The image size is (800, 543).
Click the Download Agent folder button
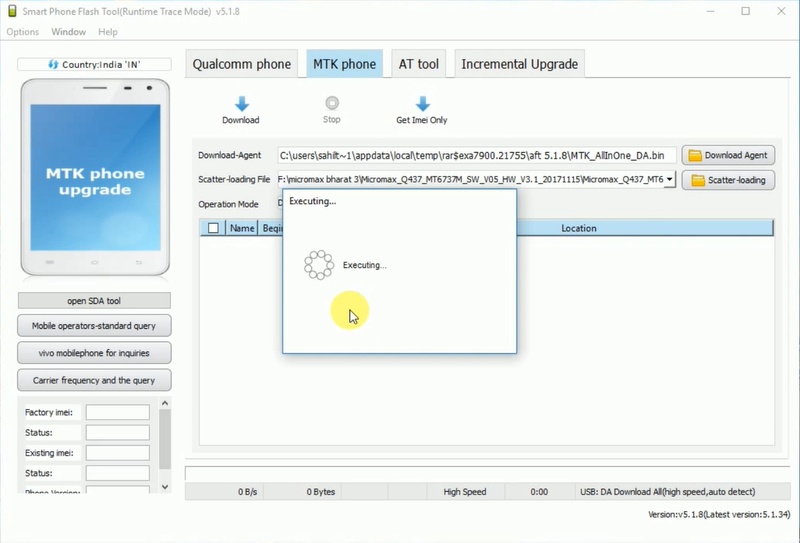728,155
